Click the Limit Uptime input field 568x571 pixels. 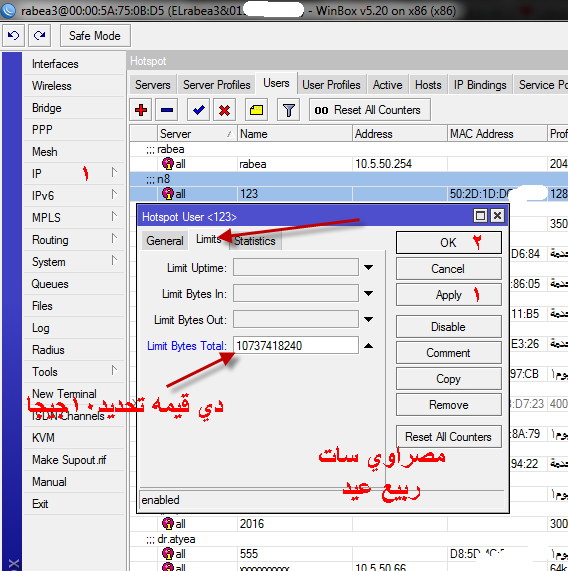296,267
